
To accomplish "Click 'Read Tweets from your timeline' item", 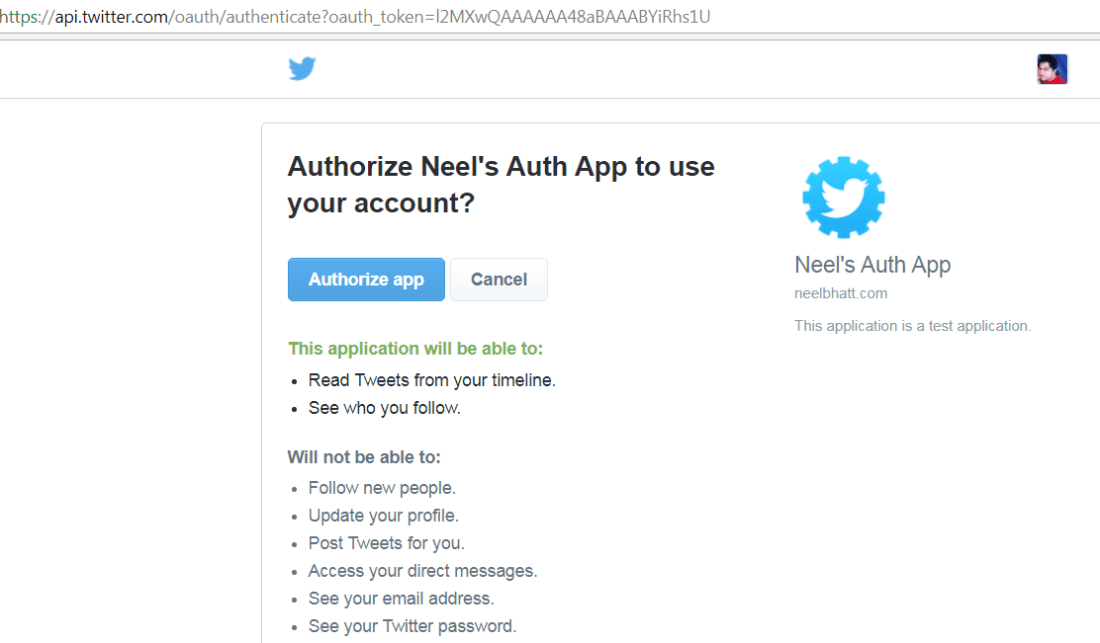I will 431,380.
